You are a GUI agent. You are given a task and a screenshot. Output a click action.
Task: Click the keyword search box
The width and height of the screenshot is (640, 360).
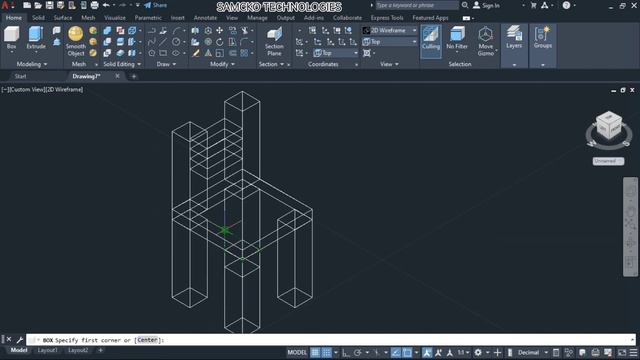click(x=416, y=5)
